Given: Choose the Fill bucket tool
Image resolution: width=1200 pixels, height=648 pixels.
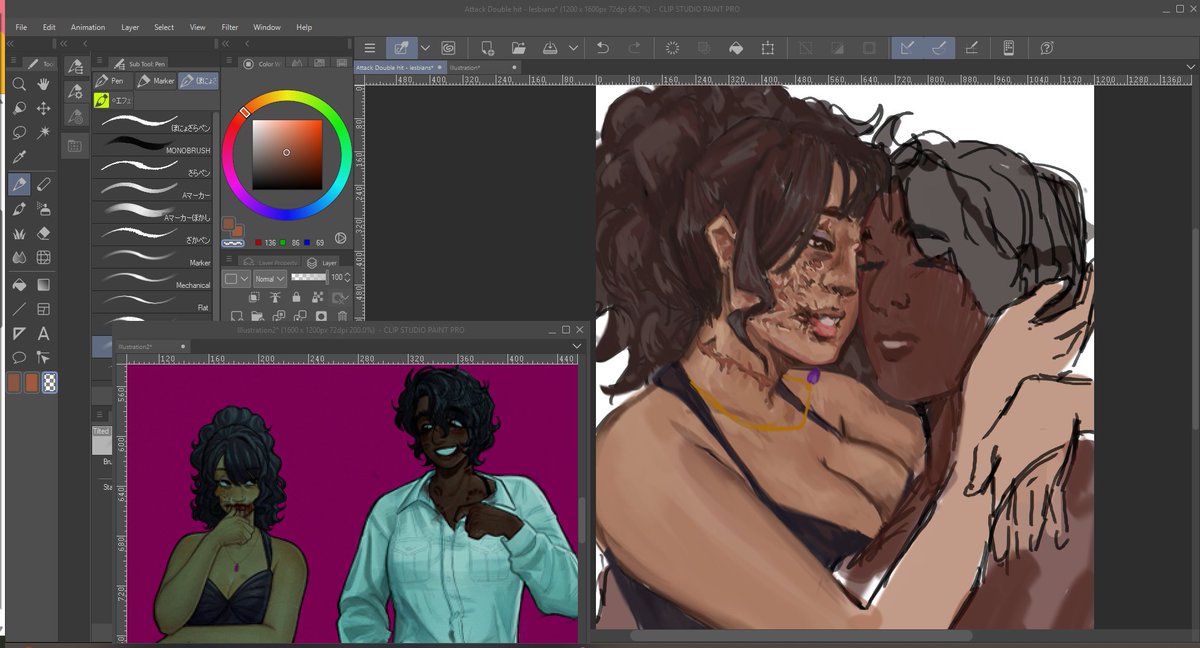Looking at the screenshot, I should point(19,284).
